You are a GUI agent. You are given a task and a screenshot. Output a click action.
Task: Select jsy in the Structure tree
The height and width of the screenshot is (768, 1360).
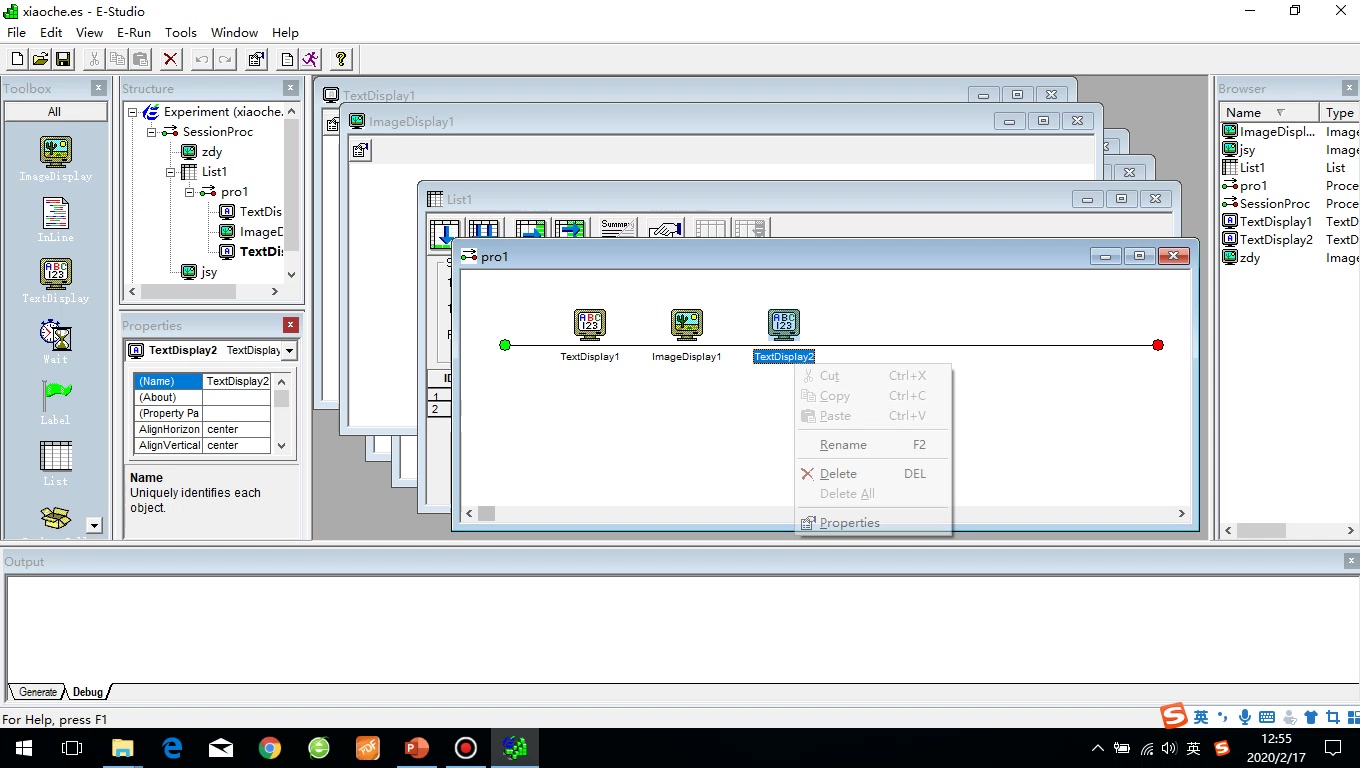(x=209, y=272)
